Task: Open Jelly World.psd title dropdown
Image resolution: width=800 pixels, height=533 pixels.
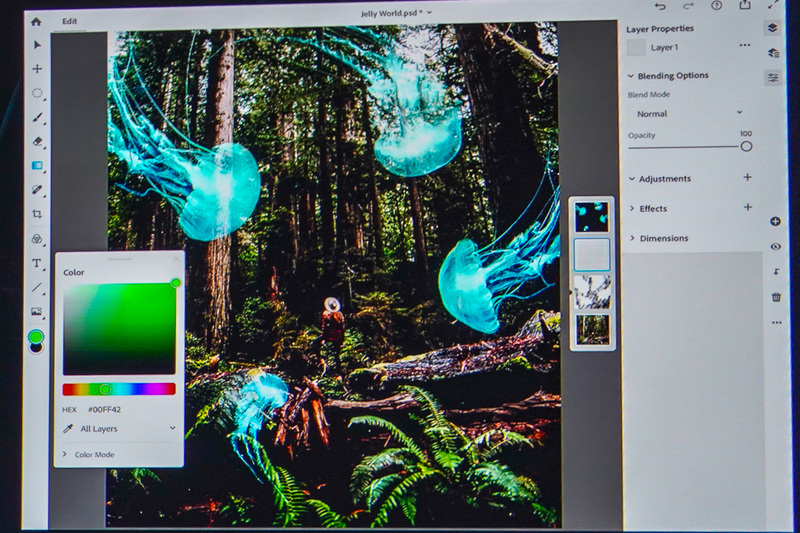Action: (x=396, y=13)
